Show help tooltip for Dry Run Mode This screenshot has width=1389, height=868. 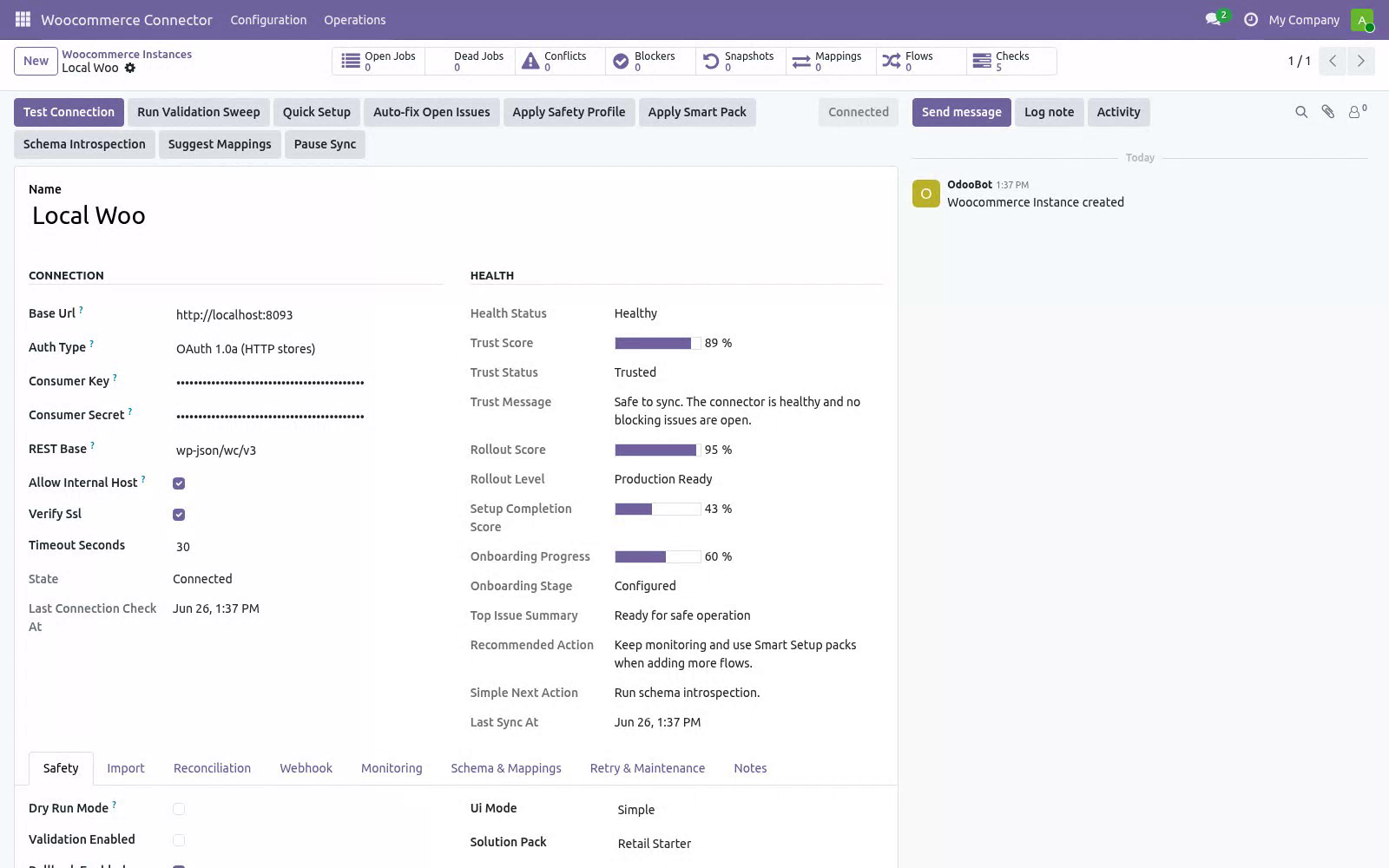click(x=114, y=805)
